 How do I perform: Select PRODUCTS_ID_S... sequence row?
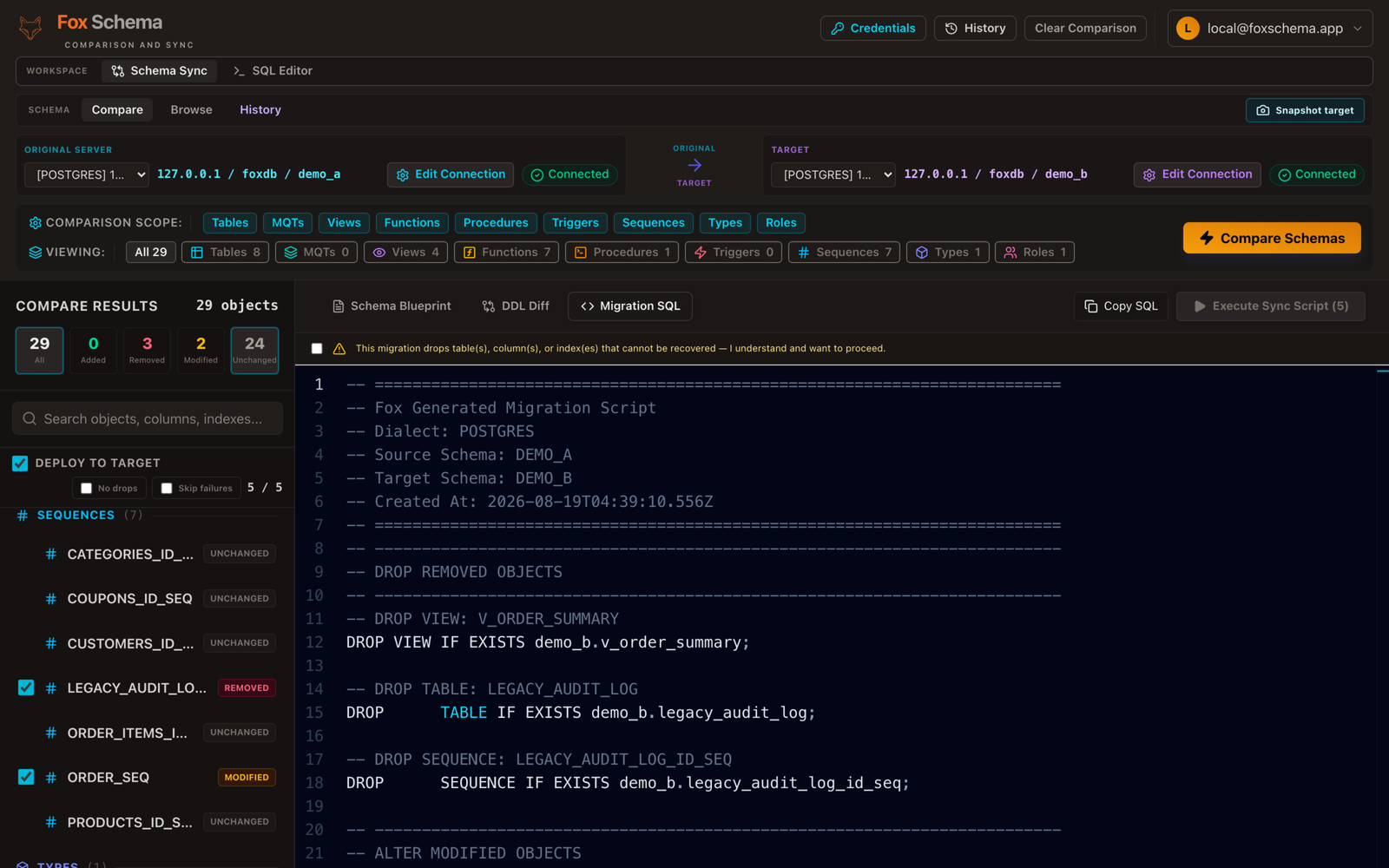coord(147,822)
